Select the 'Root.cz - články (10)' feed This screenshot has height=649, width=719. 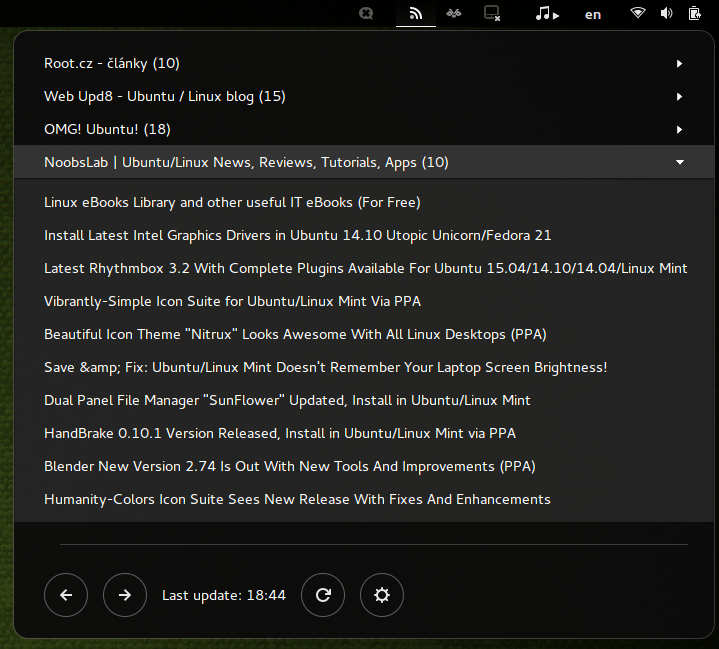[364, 63]
